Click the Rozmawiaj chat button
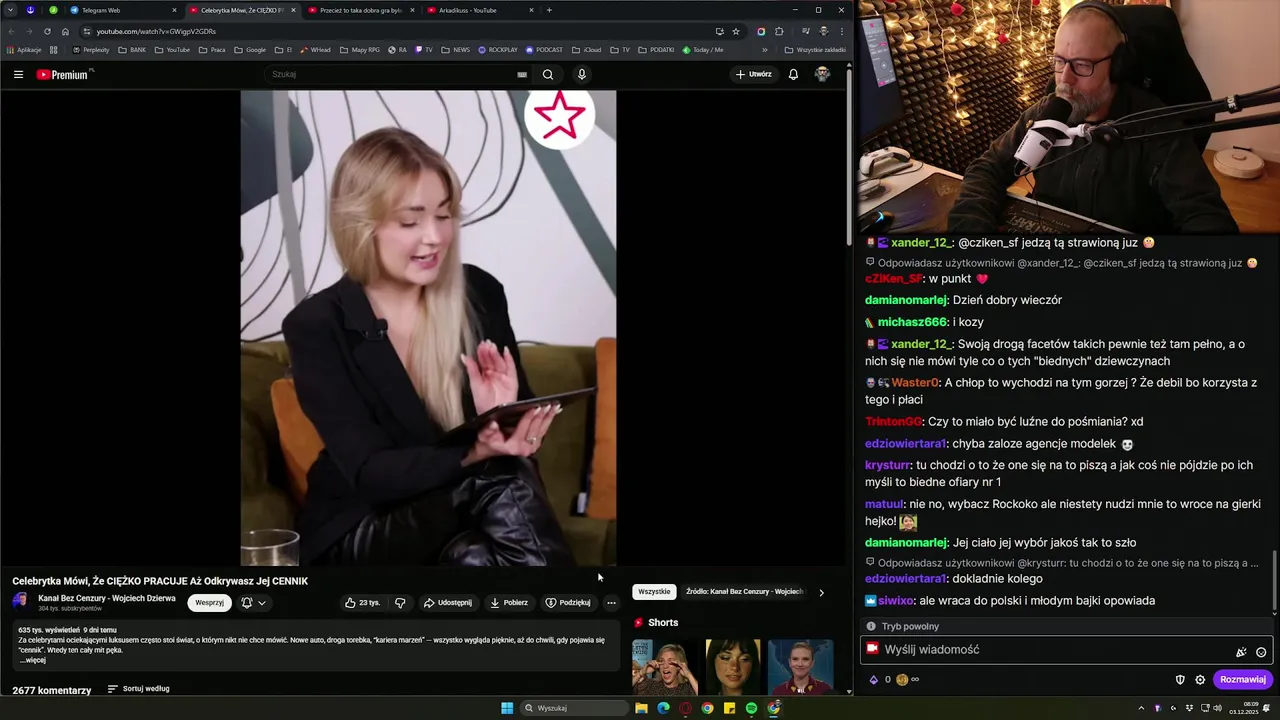 click(1243, 680)
